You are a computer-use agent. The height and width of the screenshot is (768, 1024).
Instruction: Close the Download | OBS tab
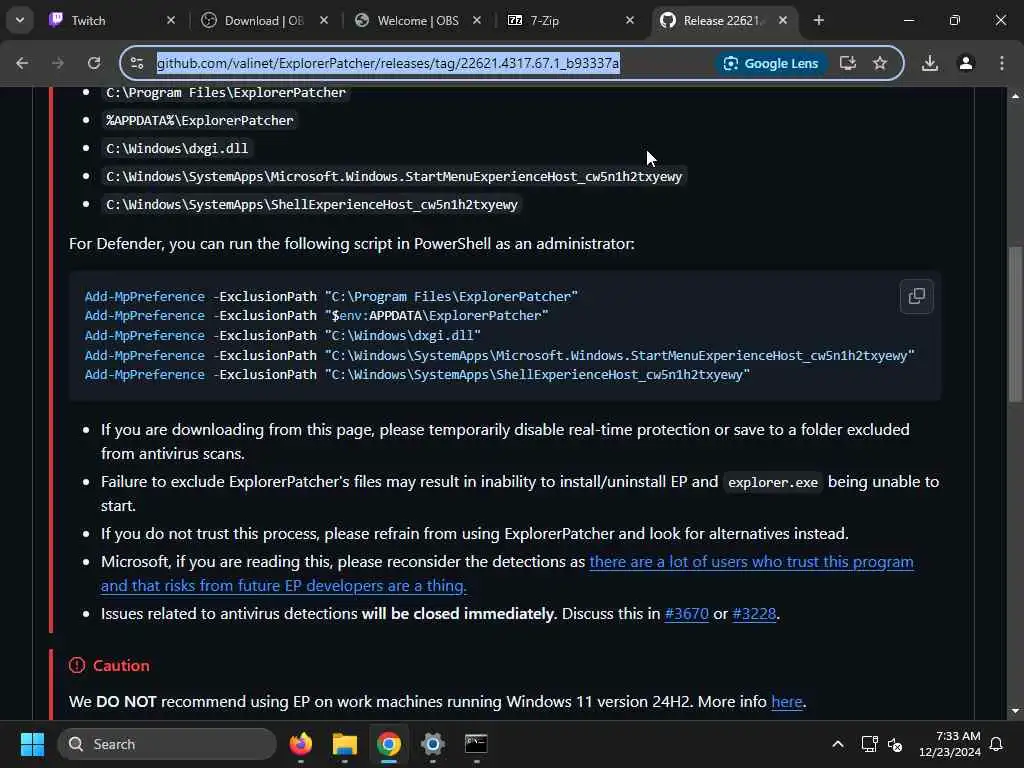coord(324,20)
